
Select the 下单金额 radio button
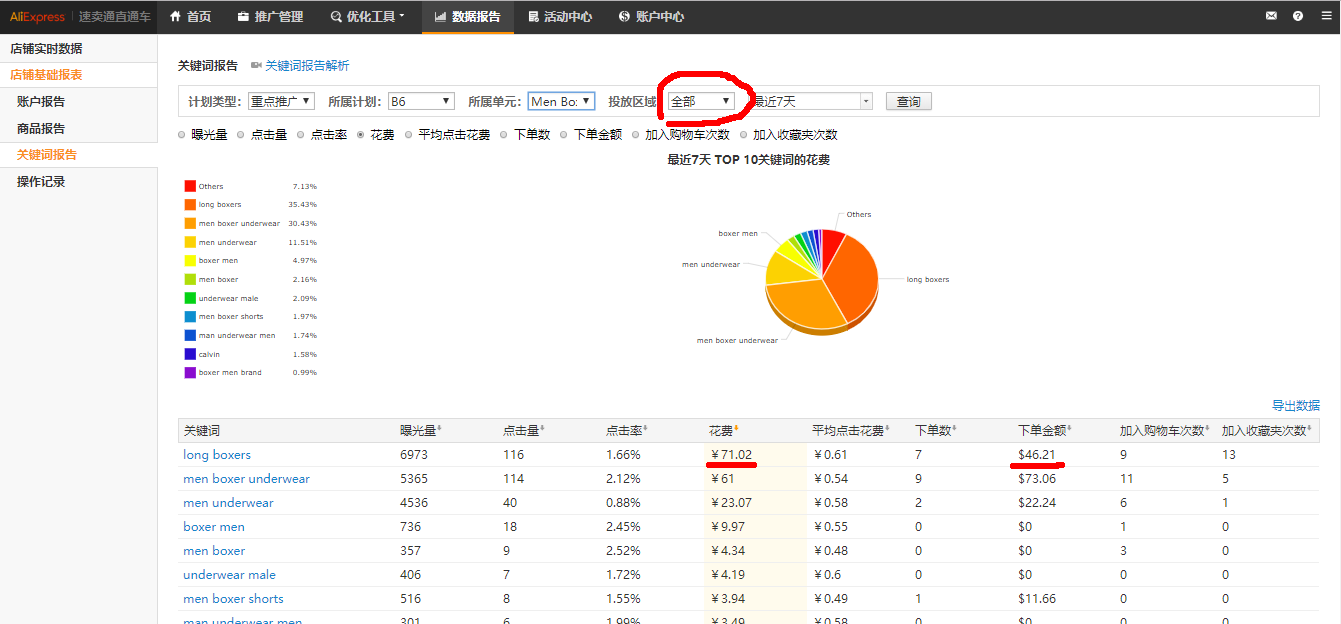click(565, 135)
